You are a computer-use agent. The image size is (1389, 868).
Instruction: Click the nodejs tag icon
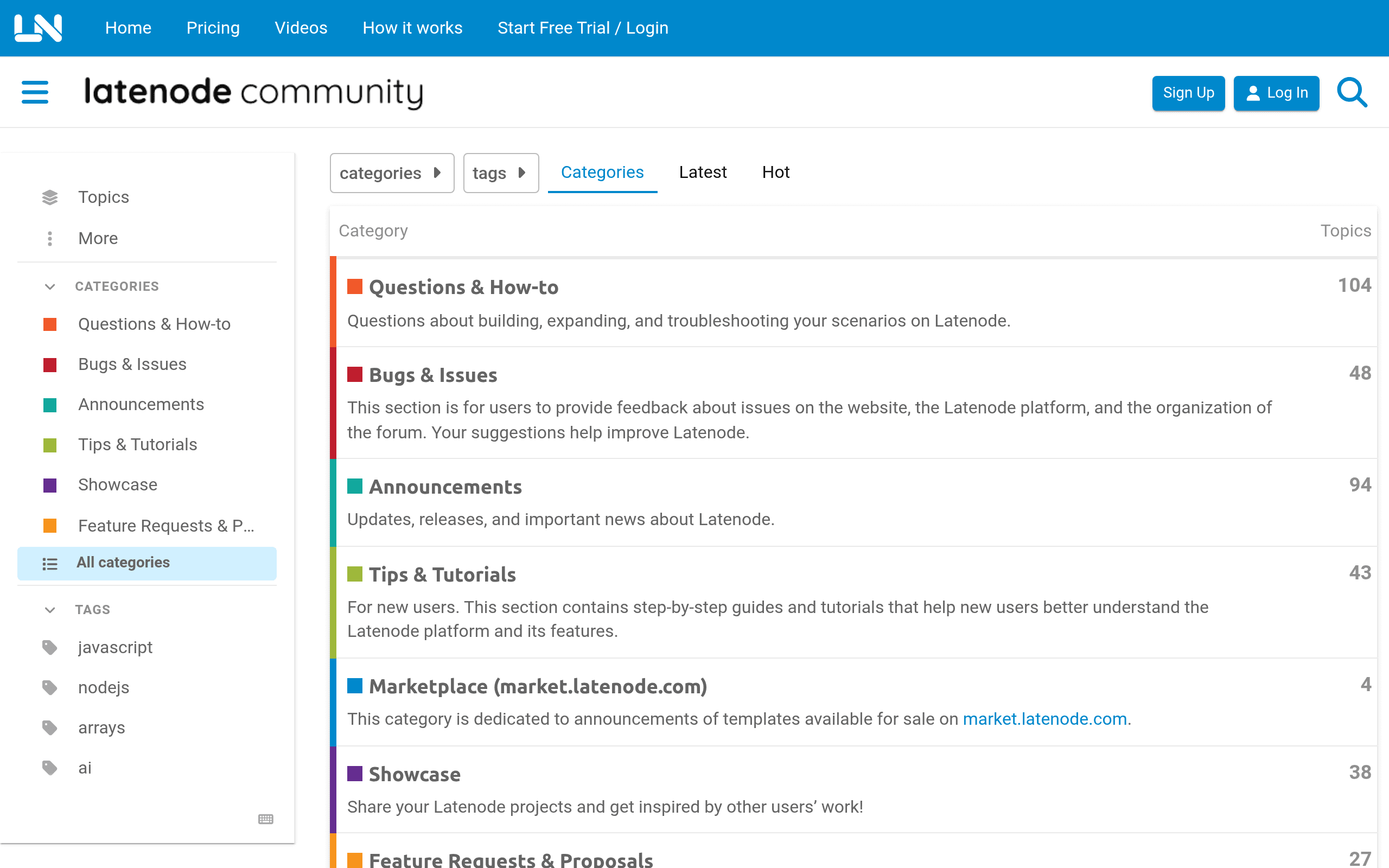50,688
